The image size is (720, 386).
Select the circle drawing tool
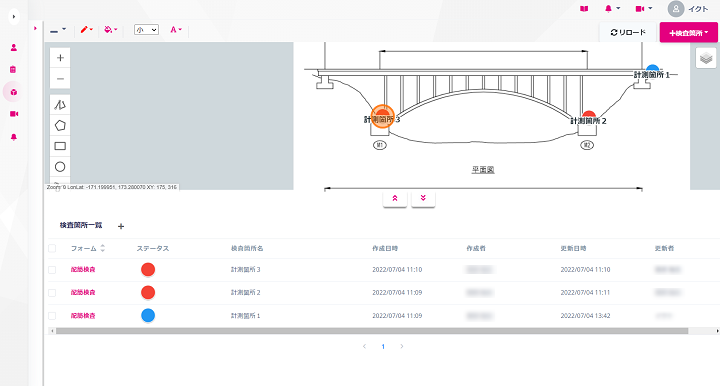tap(60, 167)
